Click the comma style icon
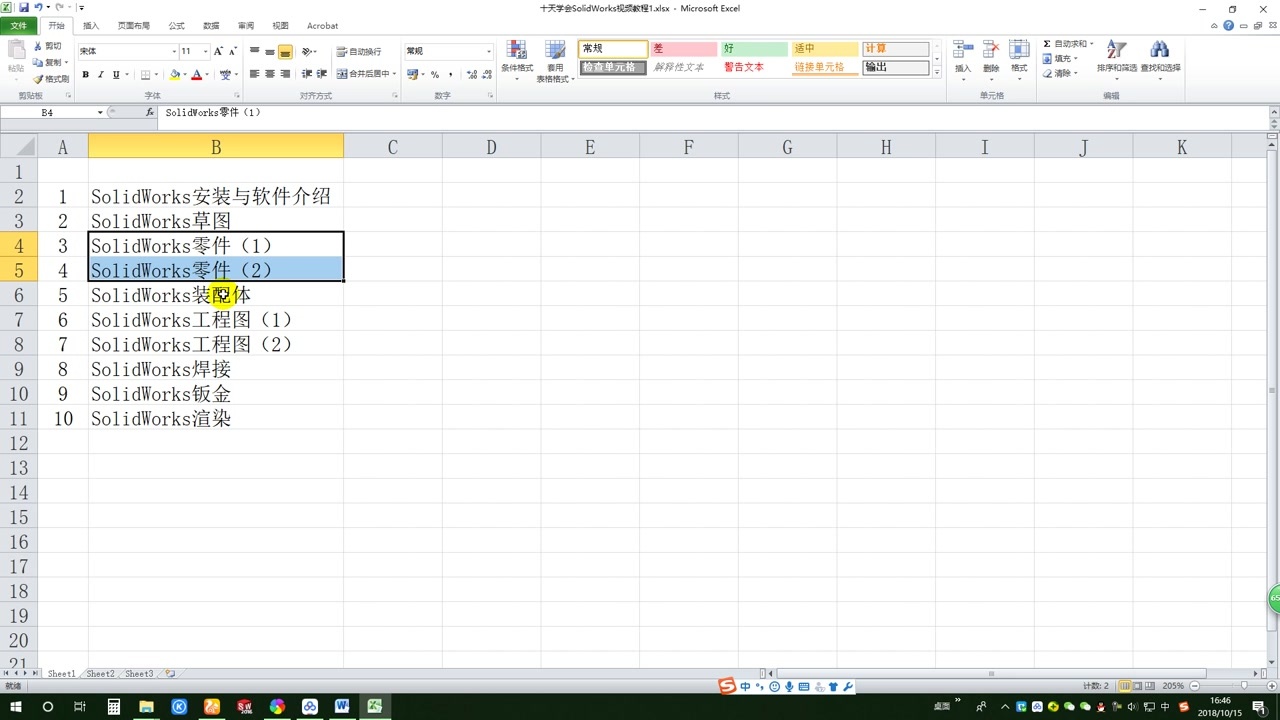Viewport: 1280px width, 720px height. click(x=450, y=75)
